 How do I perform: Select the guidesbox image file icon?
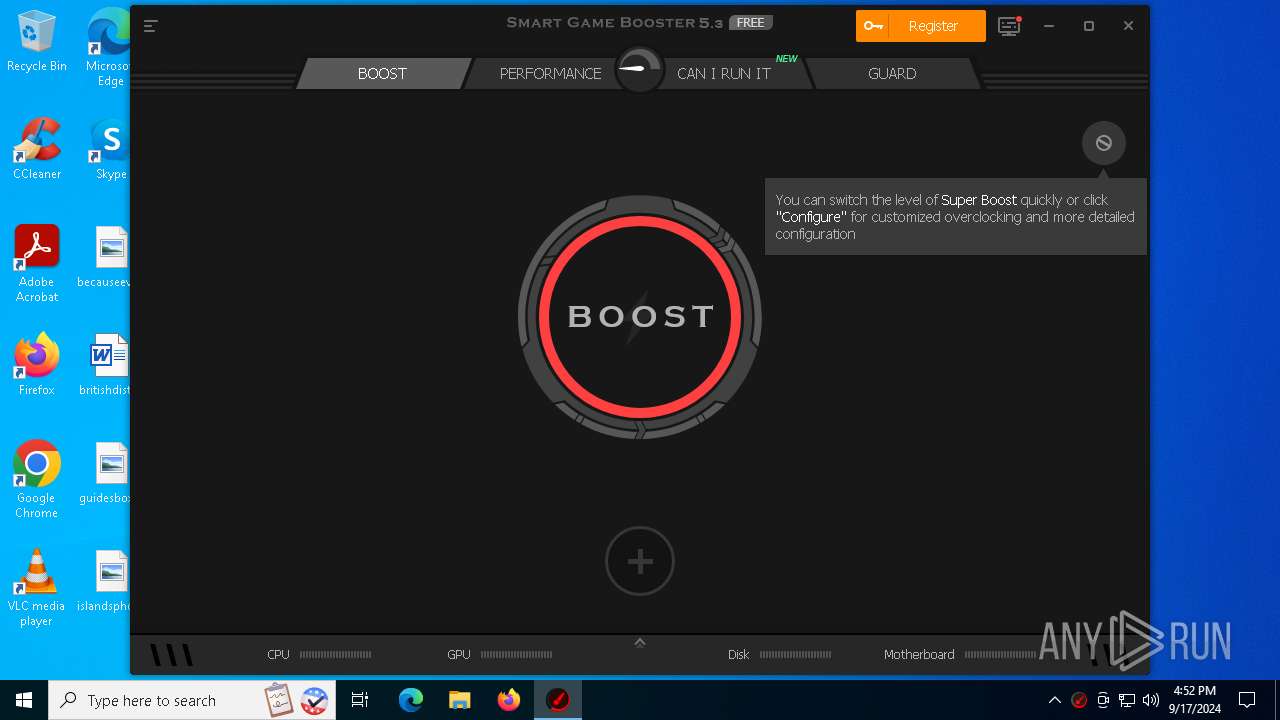108,473
